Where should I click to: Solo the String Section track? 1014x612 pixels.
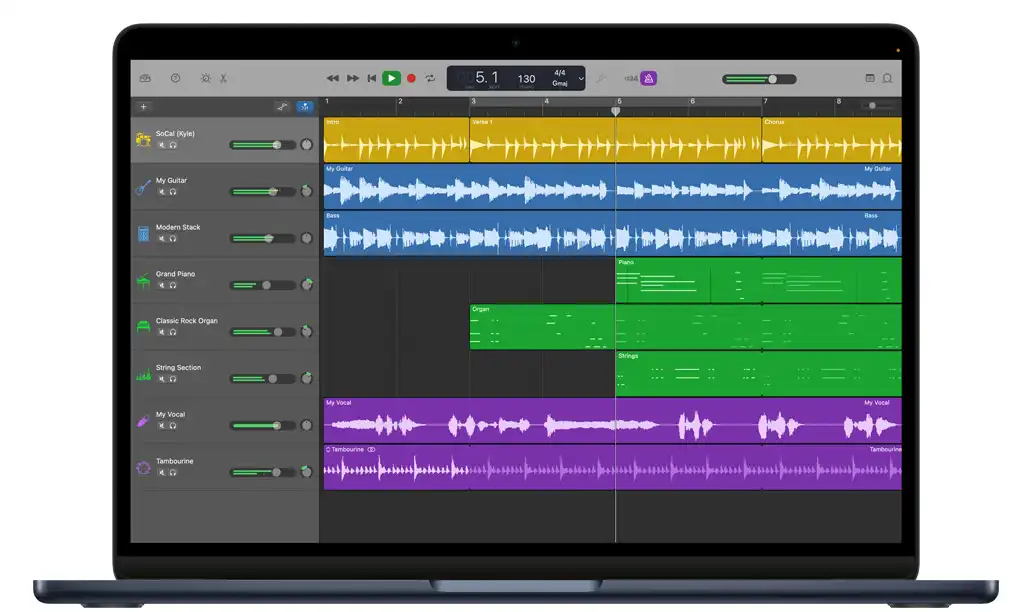coord(173,379)
